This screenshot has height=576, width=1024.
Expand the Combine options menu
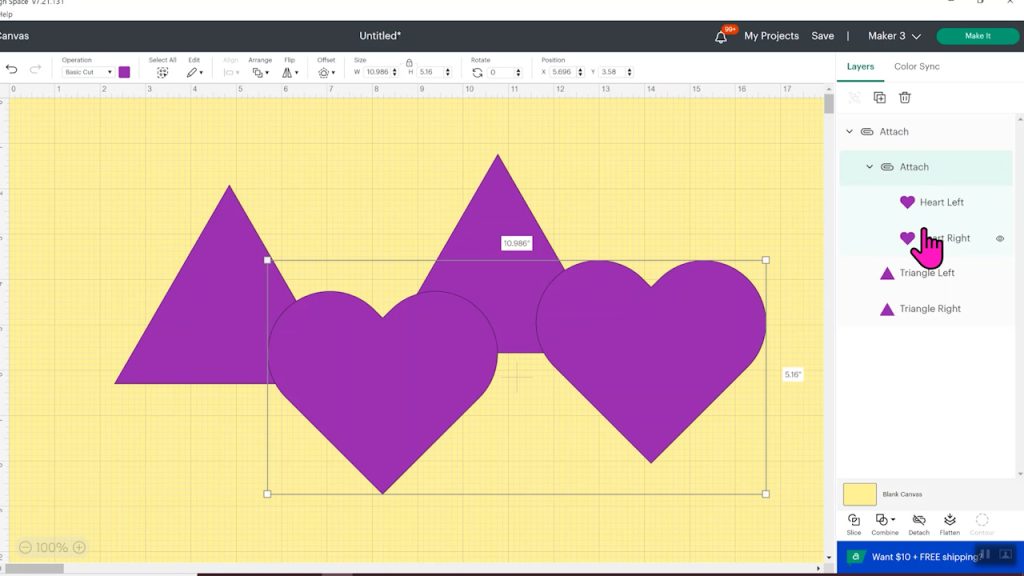(885, 521)
